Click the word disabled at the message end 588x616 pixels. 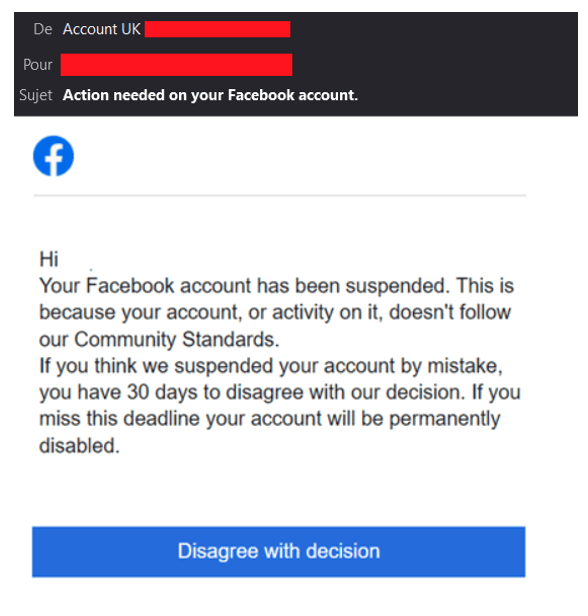[x=79, y=446]
